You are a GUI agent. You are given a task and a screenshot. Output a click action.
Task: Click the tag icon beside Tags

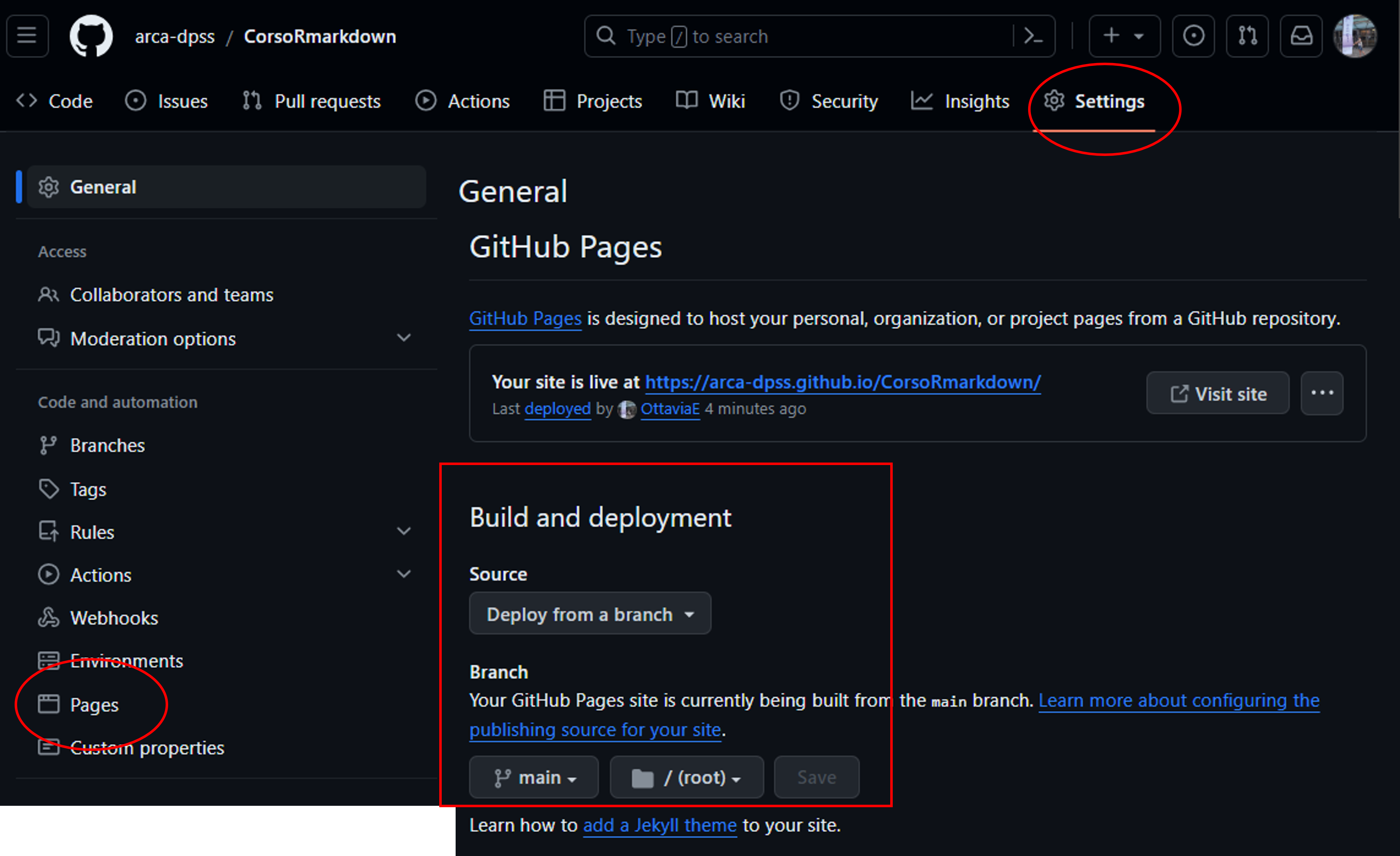48,489
